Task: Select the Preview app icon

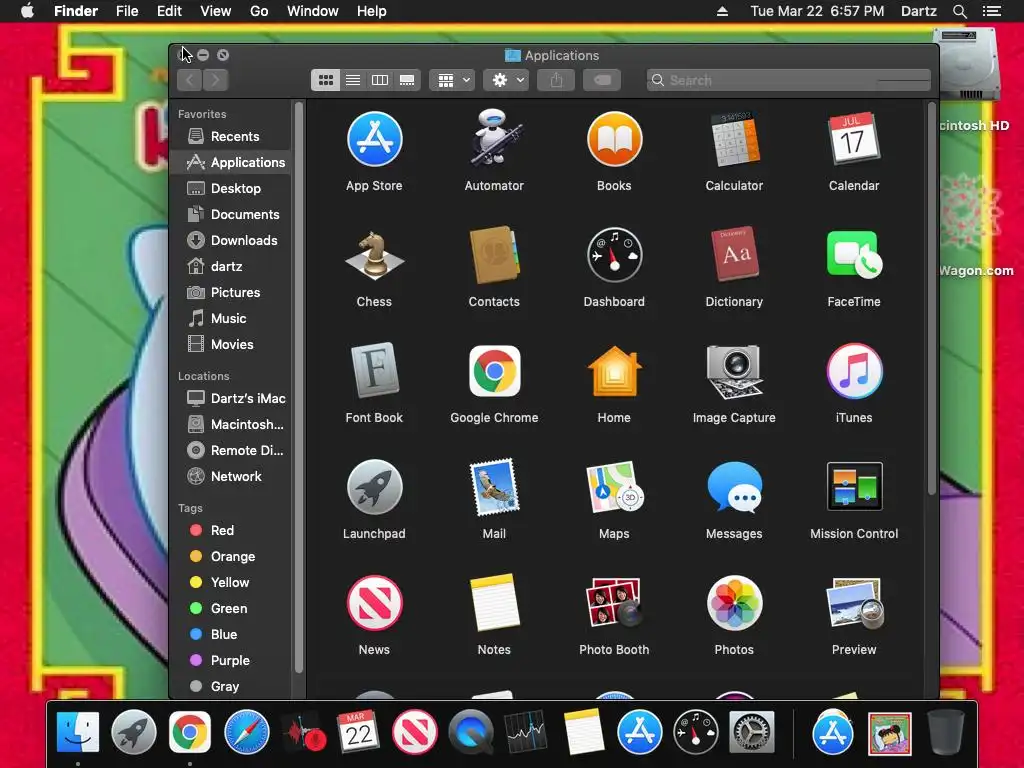Action: point(854,603)
